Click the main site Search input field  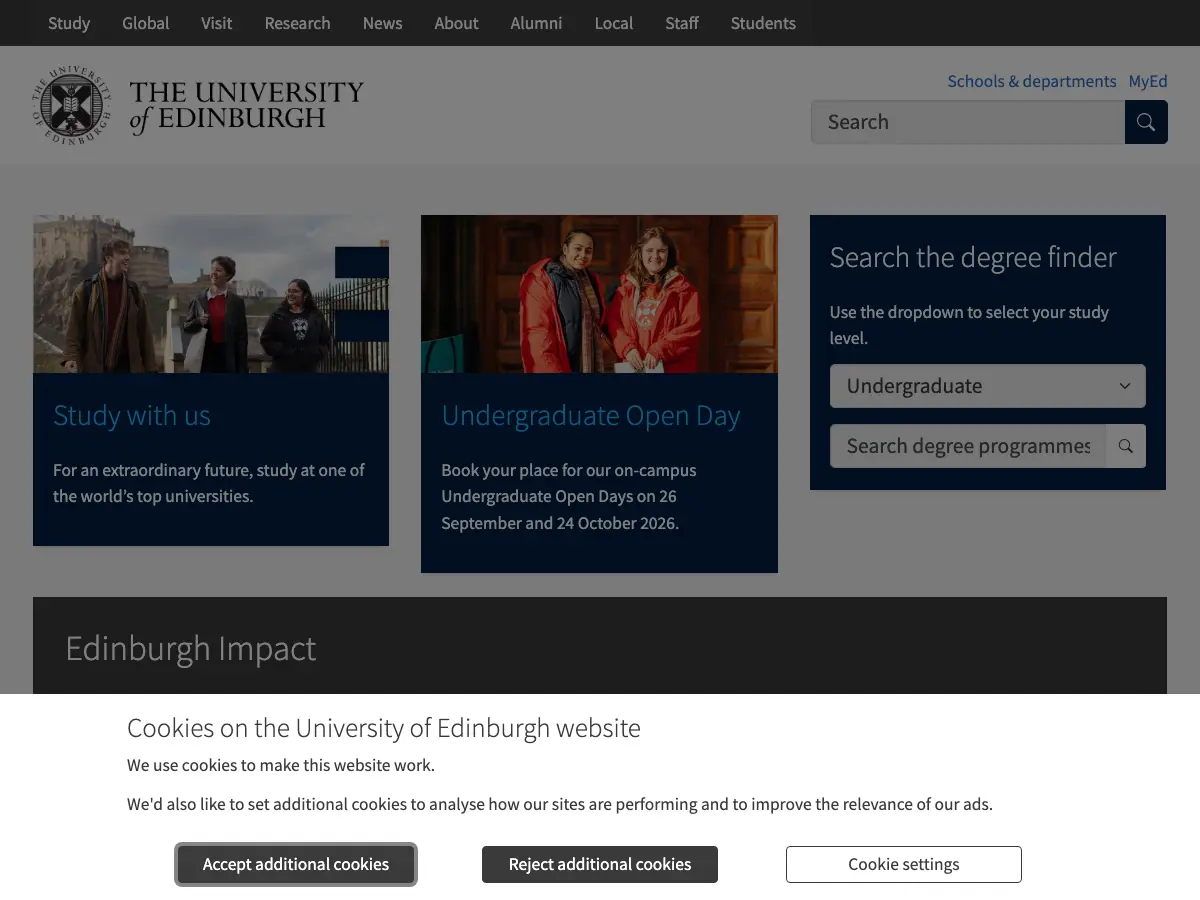968,122
